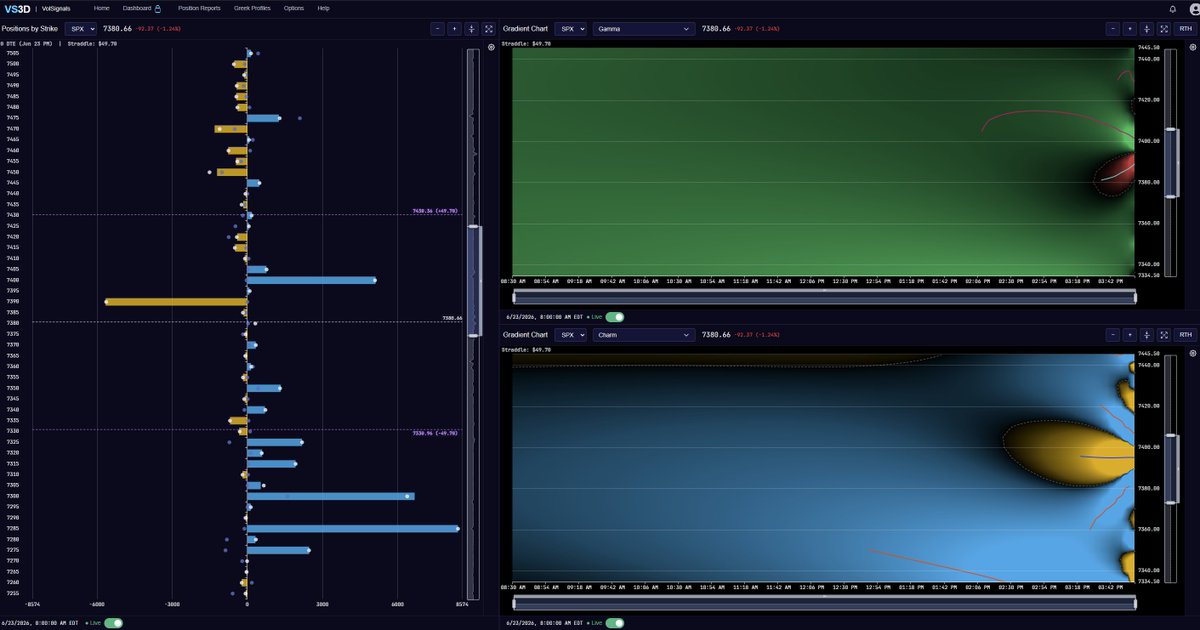The width and height of the screenshot is (1200, 630).
Task: Click the long yellow bar at strike 7390
Action: click(x=176, y=301)
